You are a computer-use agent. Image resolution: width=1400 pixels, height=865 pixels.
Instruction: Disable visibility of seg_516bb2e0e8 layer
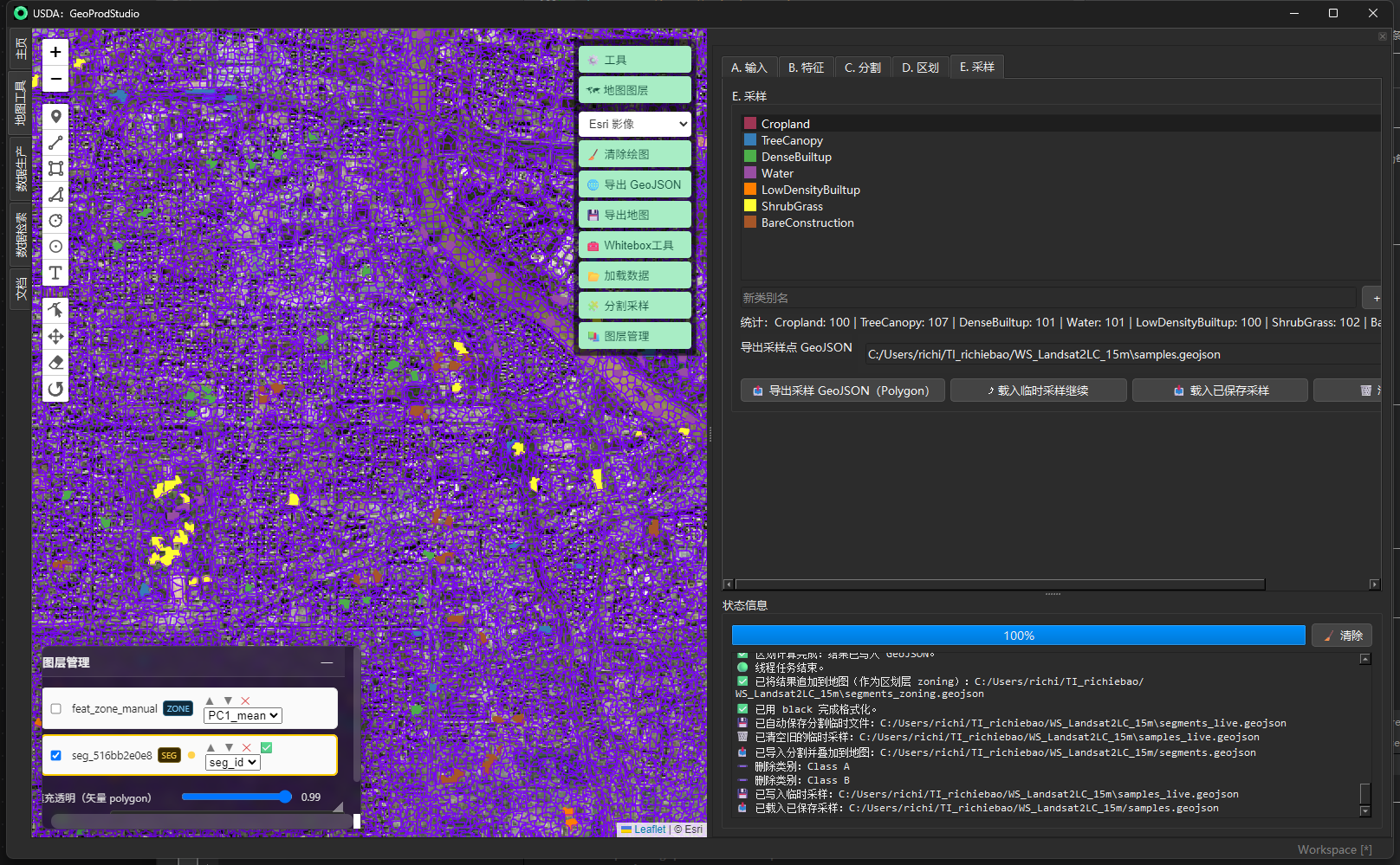pyautogui.click(x=55, y=754)
